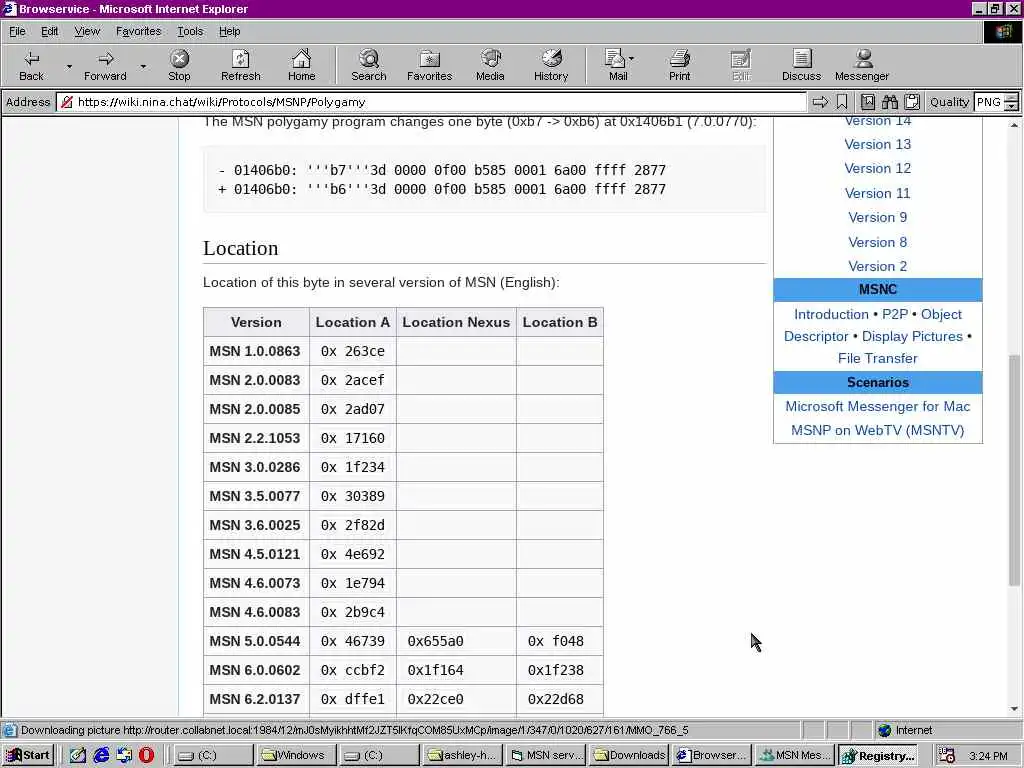Step Quality down with the lower arrow

click(1011, 106)
